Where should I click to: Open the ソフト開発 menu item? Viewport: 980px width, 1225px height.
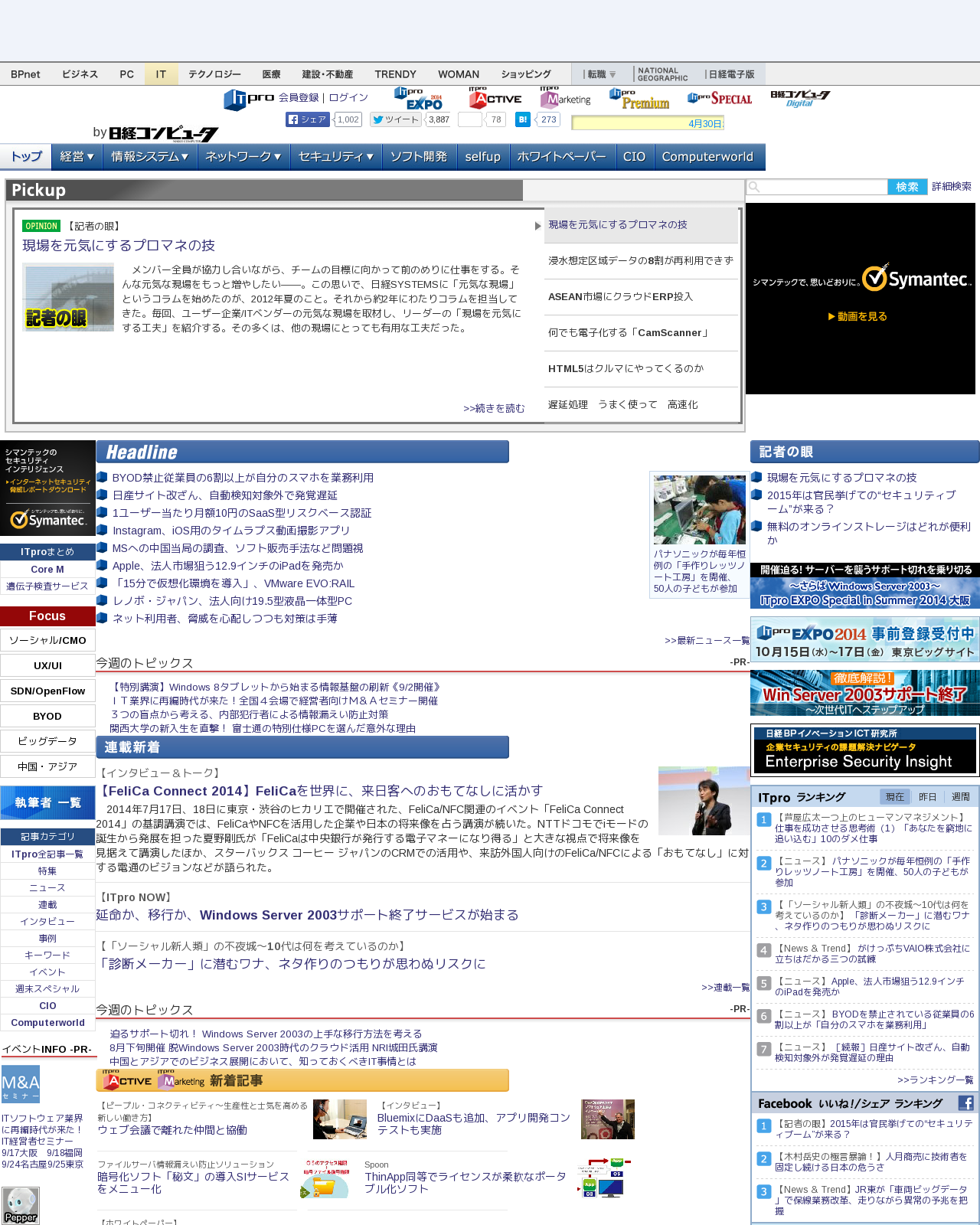tap(418, 156)
